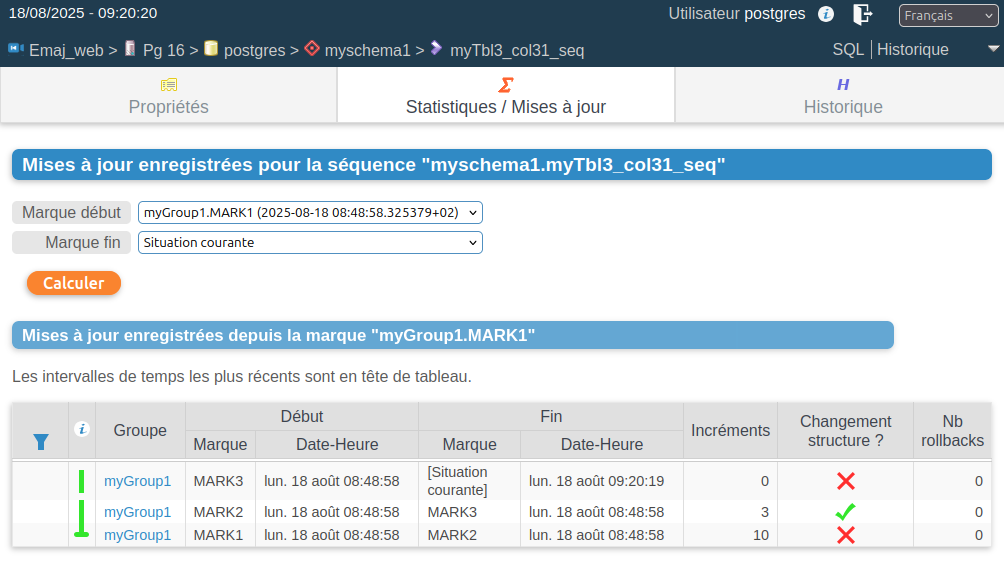1004x580 pixels.
Task: Click green timeline end marker of MARK1 row
Action: pyautogui.click(x=81, y=533)
